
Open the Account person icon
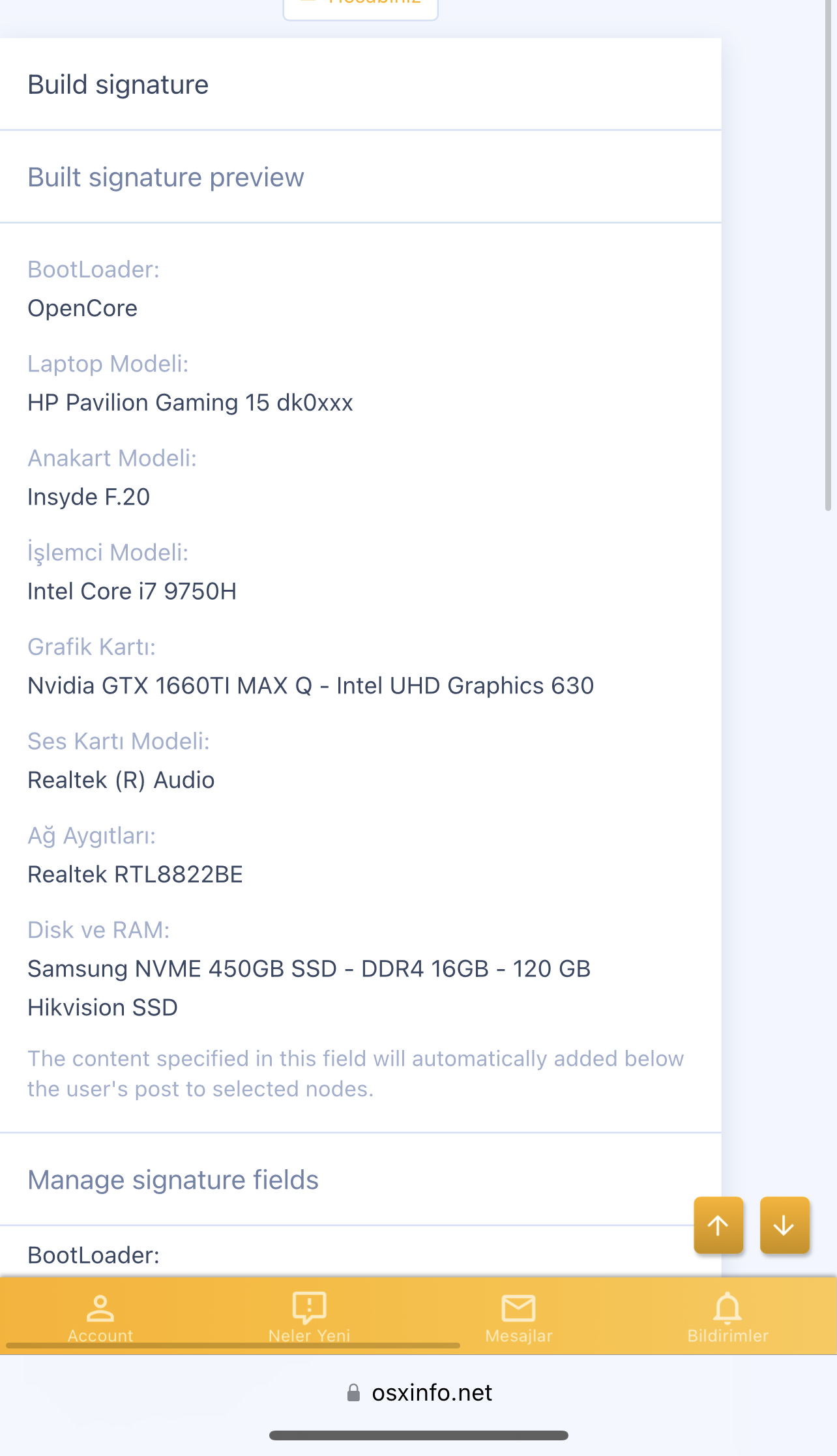tap(100, 1307)
